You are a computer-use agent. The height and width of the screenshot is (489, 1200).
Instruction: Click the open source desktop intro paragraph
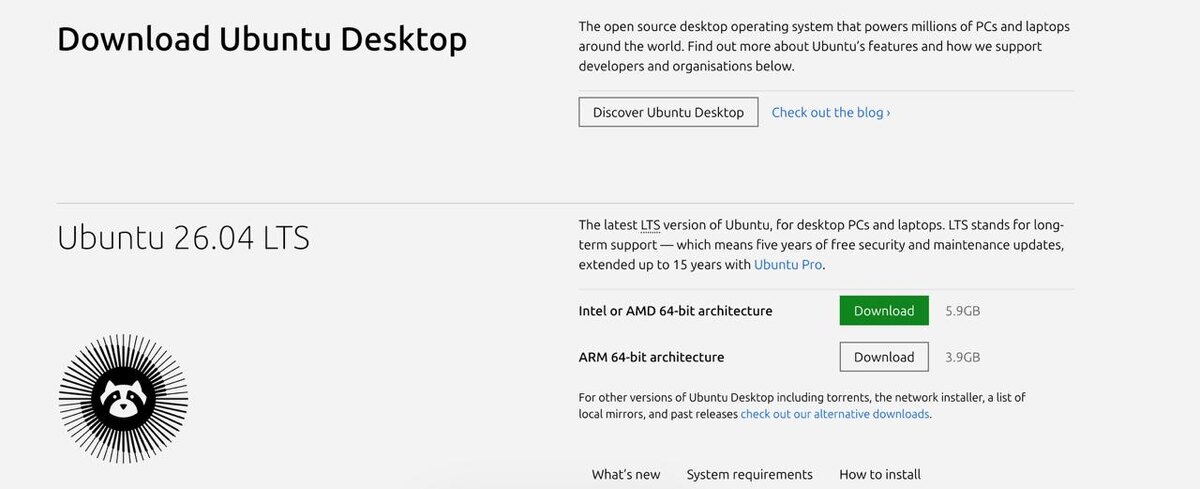824,46
